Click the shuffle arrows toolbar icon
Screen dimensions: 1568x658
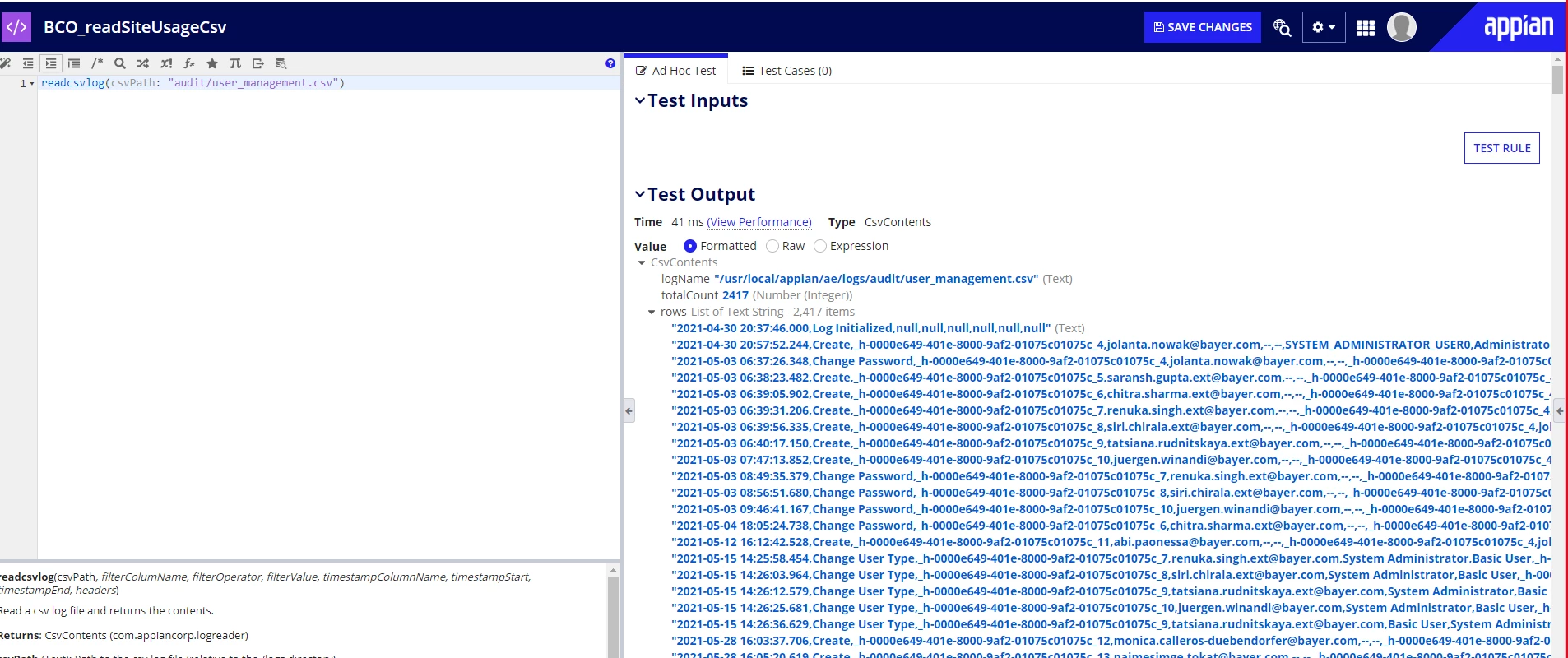(x=143, y=63)
